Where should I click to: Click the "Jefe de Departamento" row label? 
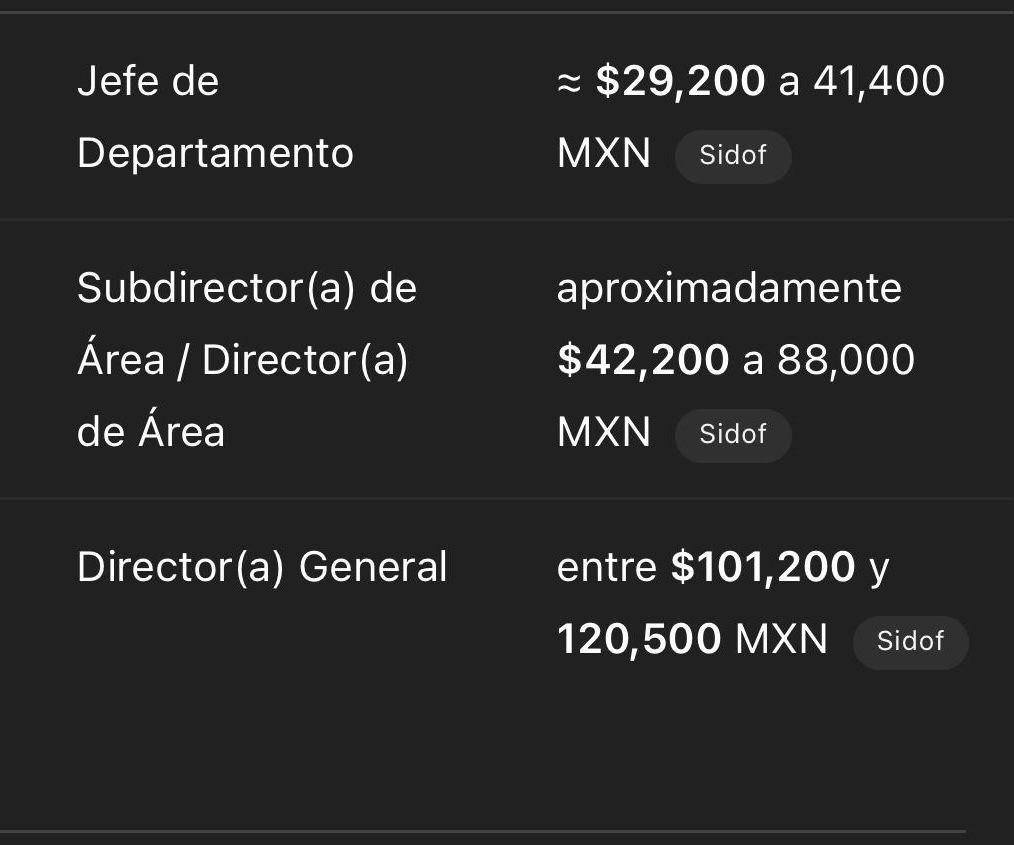tap(214, 117)
